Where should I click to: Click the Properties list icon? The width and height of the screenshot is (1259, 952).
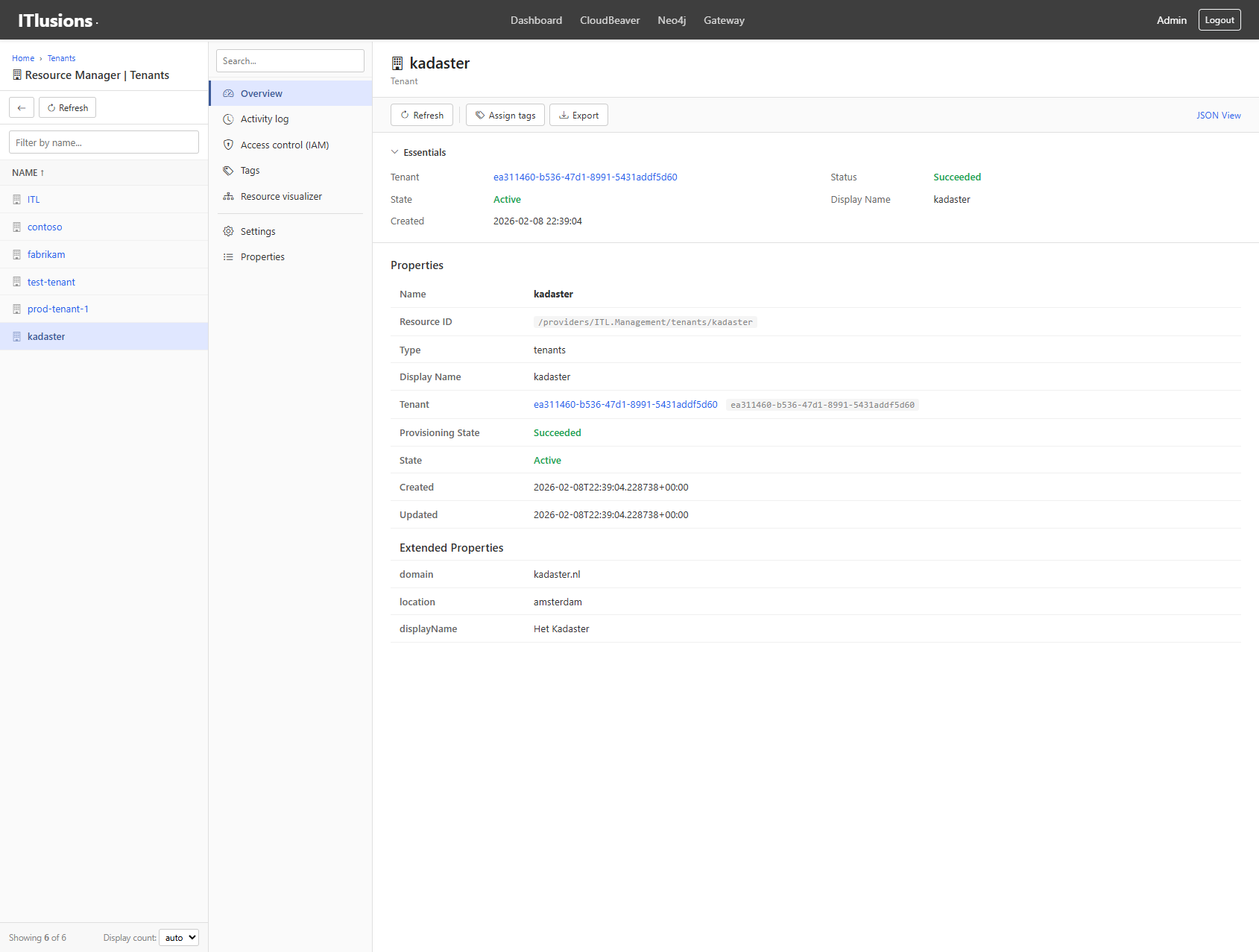pyautogui.click(x=228, y=257)
